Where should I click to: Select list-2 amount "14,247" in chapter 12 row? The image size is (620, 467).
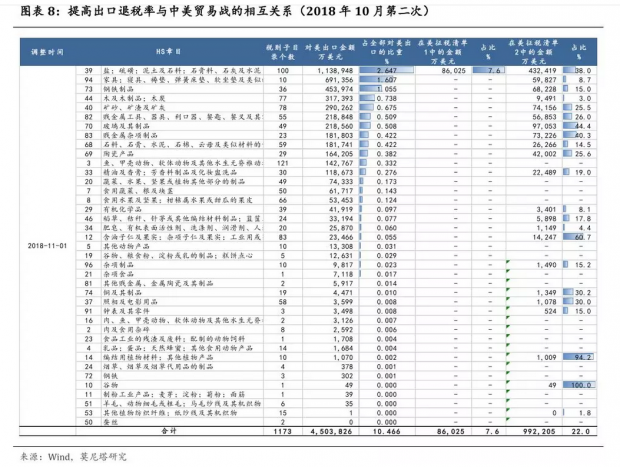point(544,237)
